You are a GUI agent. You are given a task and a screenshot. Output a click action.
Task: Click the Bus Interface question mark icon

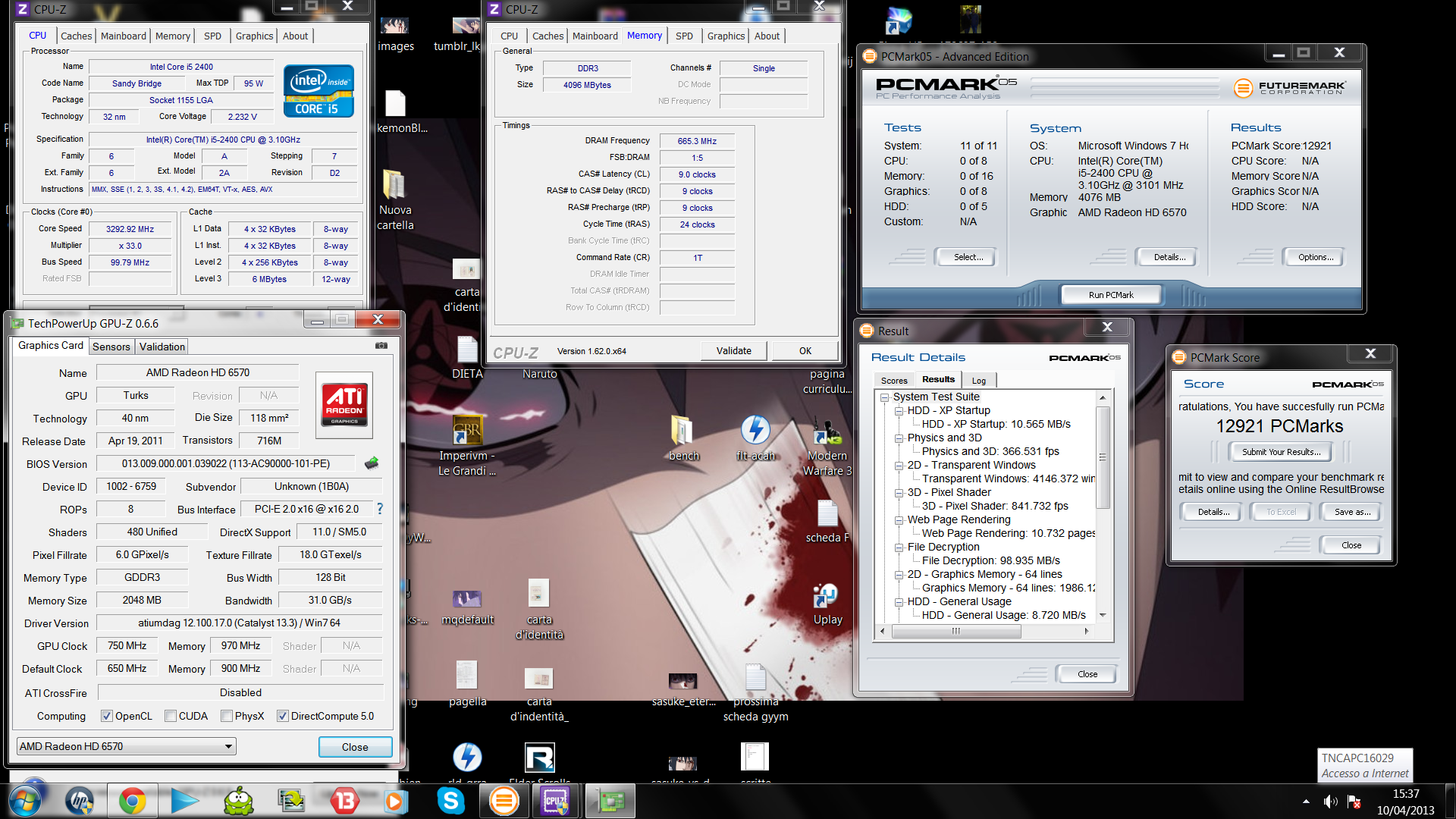point(380,509)
